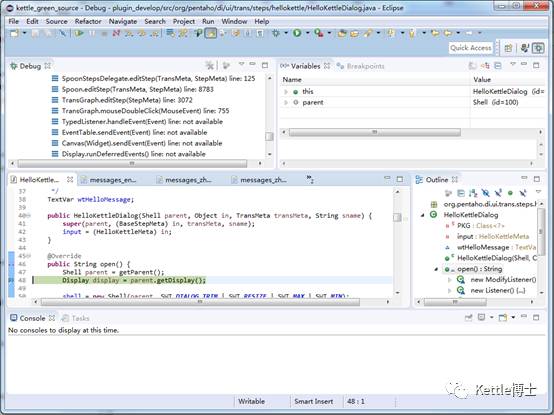
Task: Click the Step Into toolbar icon
Action: (129, 33)
